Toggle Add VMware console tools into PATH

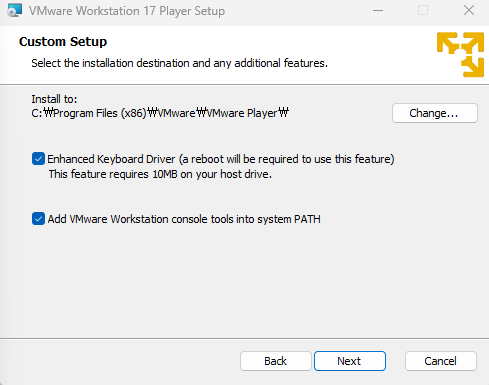[x=38, y=219]
